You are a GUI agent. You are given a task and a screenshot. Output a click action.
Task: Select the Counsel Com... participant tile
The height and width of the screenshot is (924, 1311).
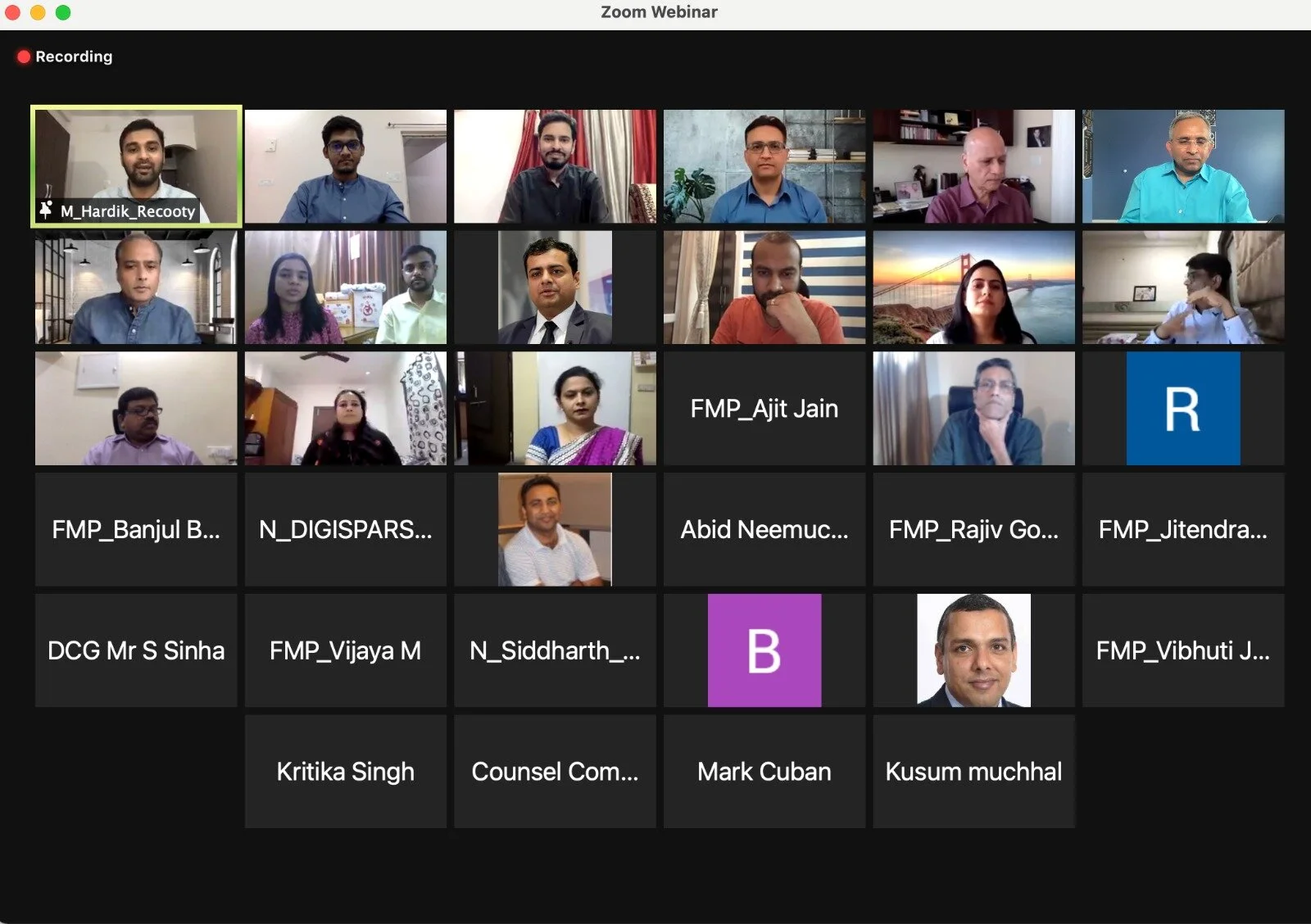click(x=555, y=772)
